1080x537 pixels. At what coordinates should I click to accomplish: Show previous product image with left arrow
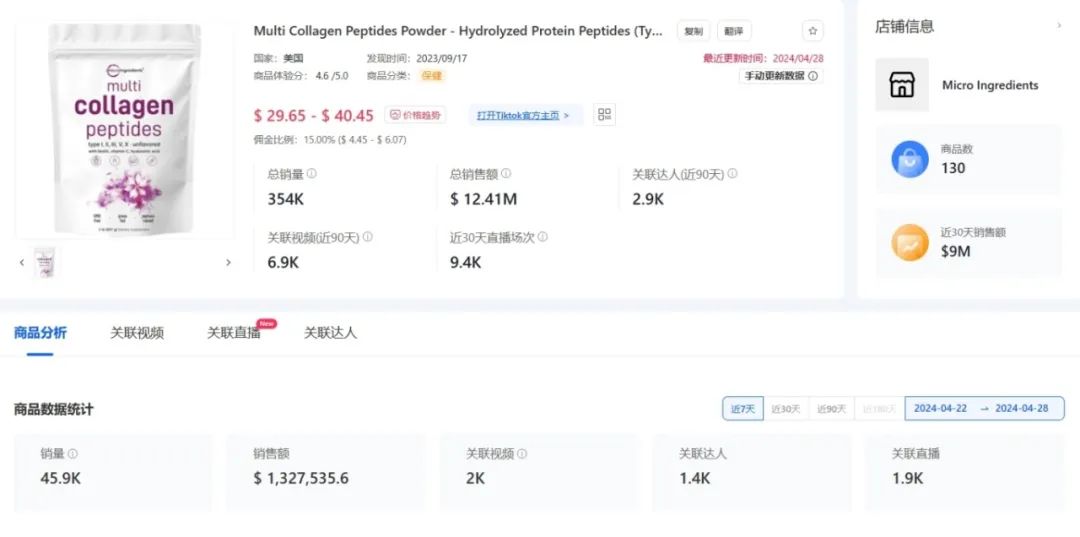pyautogui.click(x=22, y=262)
